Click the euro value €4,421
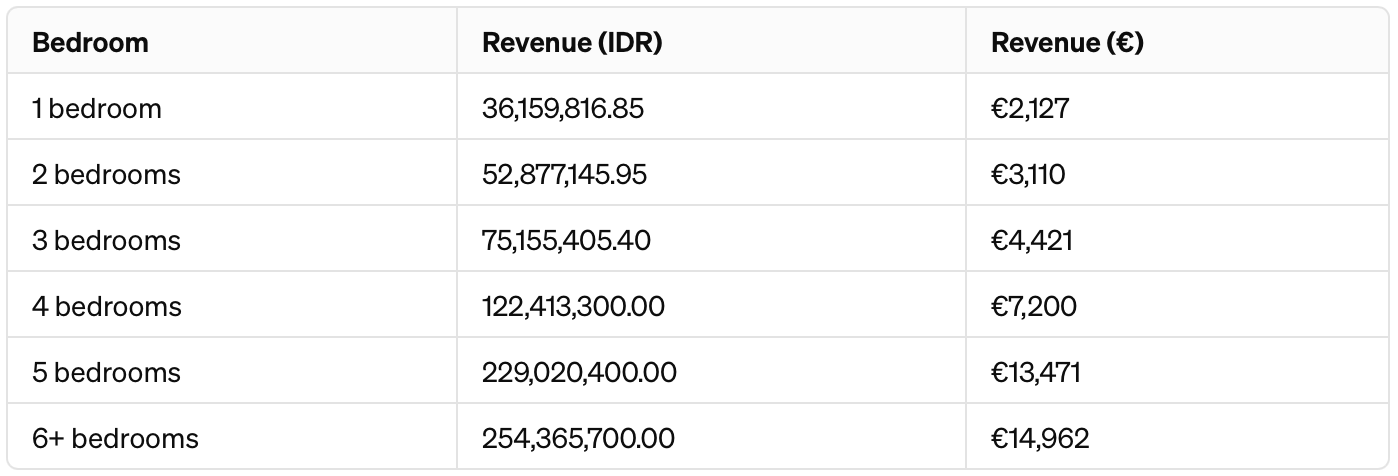Viewport: 1398px width, 476px height. (x=1032, y=240)
